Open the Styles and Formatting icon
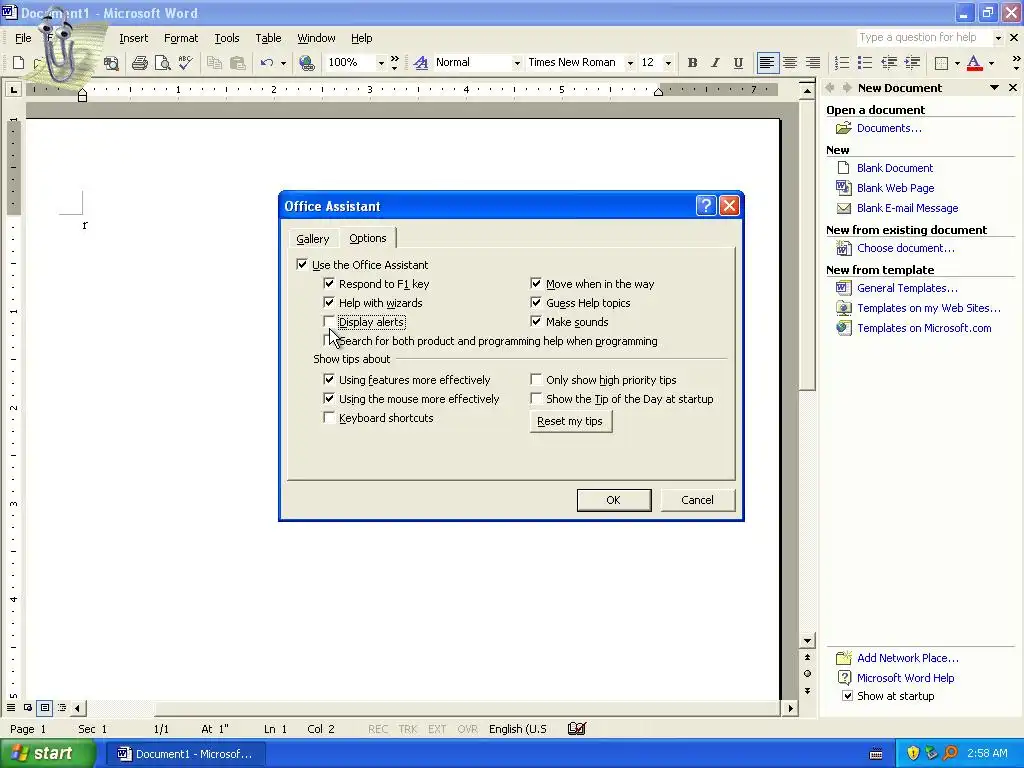The width and height of the screenshot is (1024, 768). (421, 63)
